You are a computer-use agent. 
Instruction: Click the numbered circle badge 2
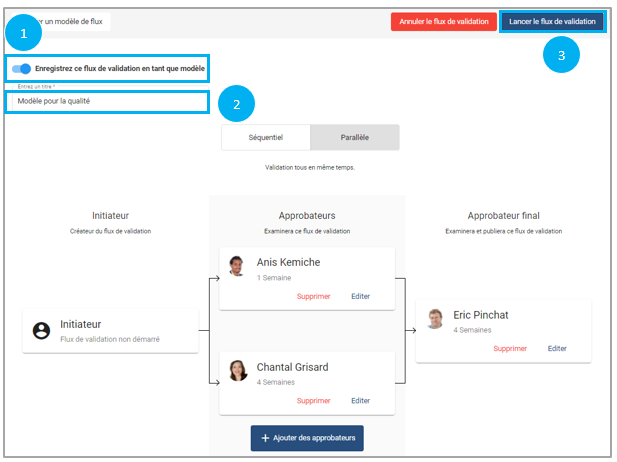point(236,103)
